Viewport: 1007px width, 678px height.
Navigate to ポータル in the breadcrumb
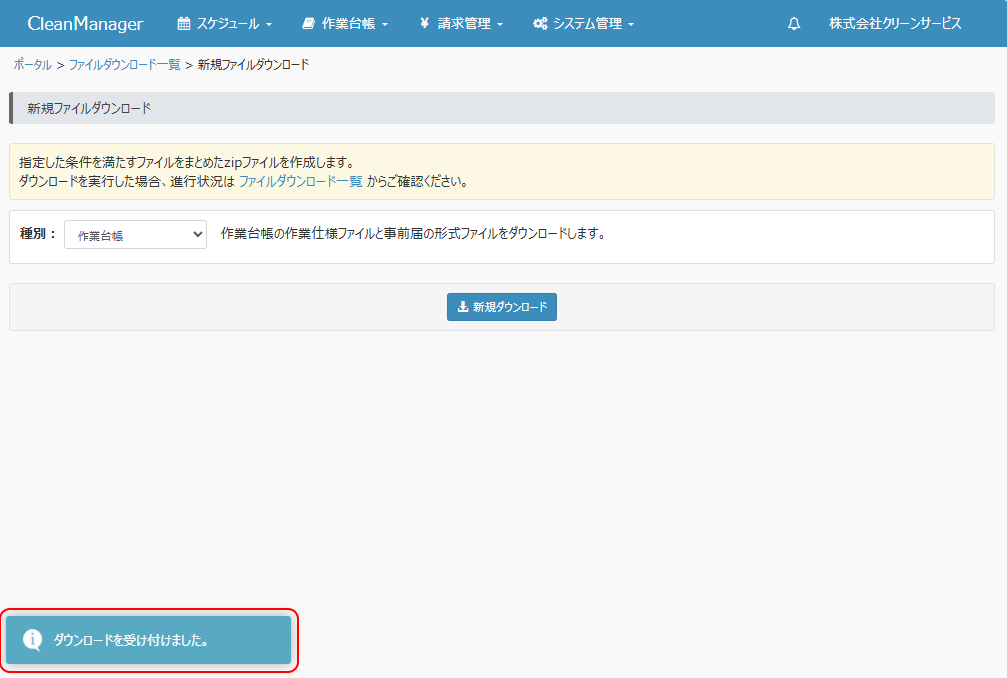pos(32,64)
